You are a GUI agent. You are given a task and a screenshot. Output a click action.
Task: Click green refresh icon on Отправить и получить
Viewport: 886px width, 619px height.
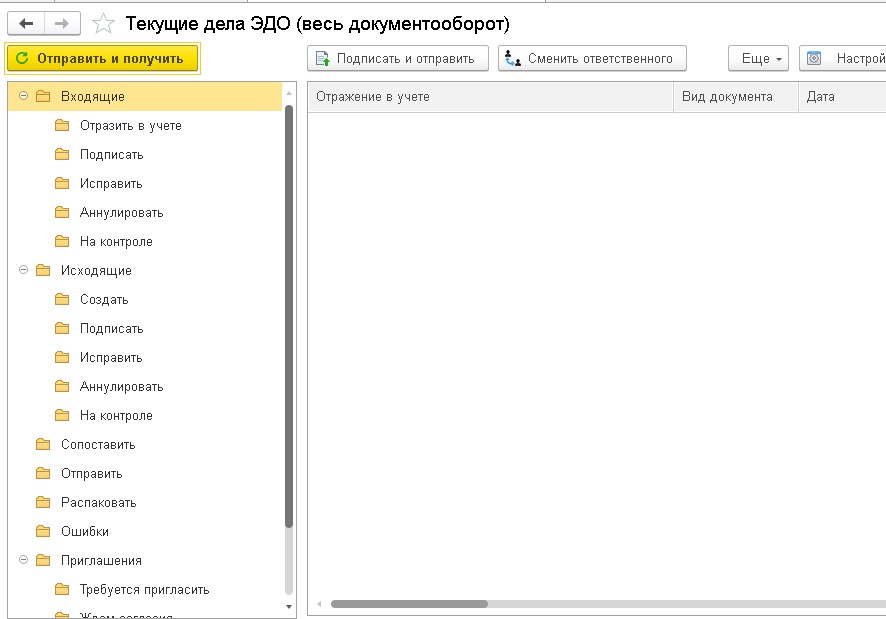tap(22, 58)
